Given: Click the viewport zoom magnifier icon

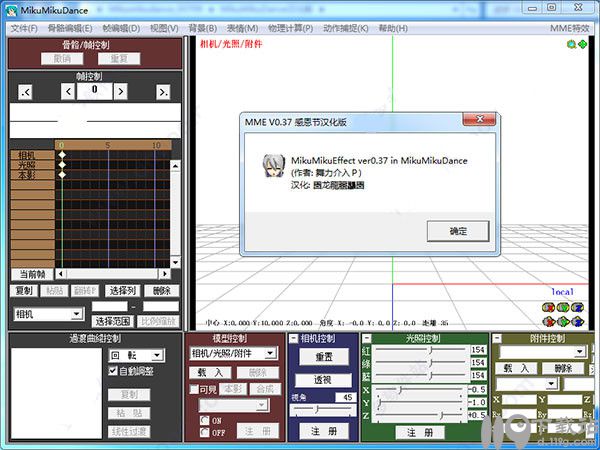Looking at the screenshot, I should (x=571, y=44).
